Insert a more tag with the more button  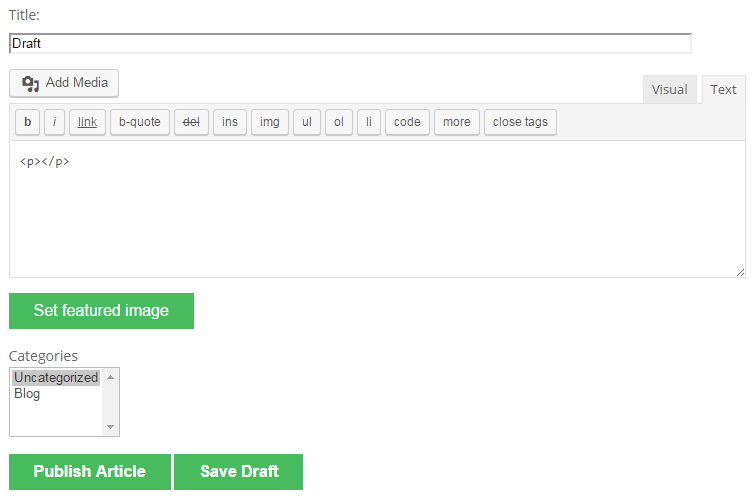pos(456,122)
